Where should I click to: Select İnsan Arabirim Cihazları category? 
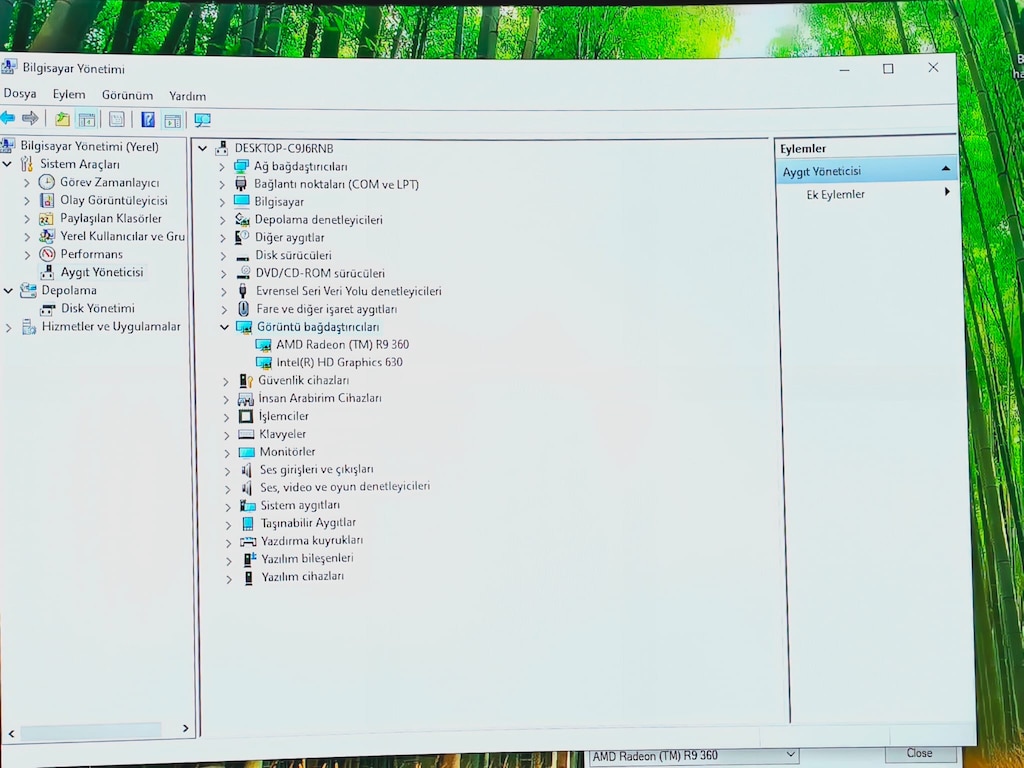pyautogui.click(x=320, y=398)
